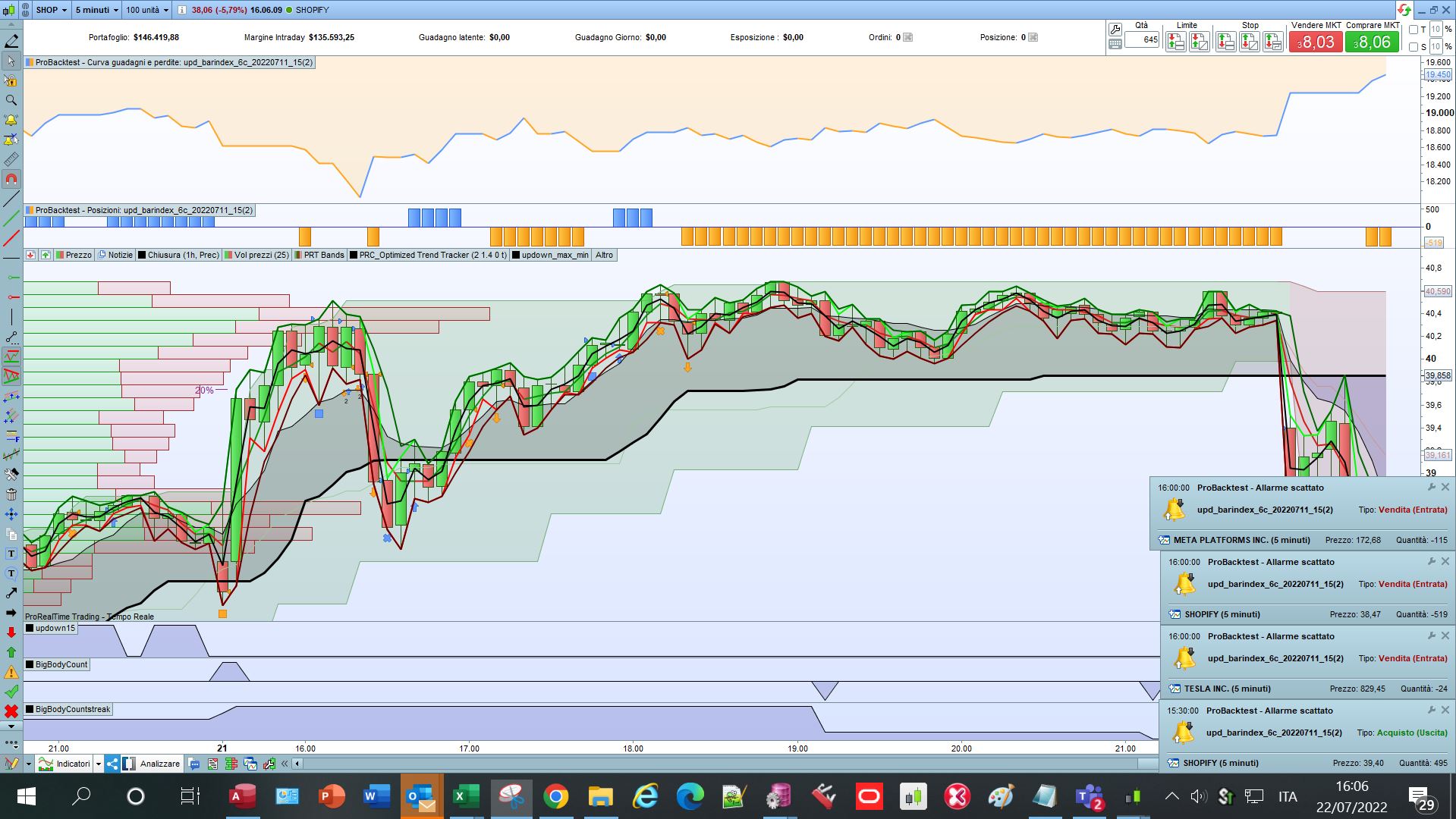Pin the TESLA INC. alarm notification
This screenshot has height=819, width=1456.
(1432, 636)
